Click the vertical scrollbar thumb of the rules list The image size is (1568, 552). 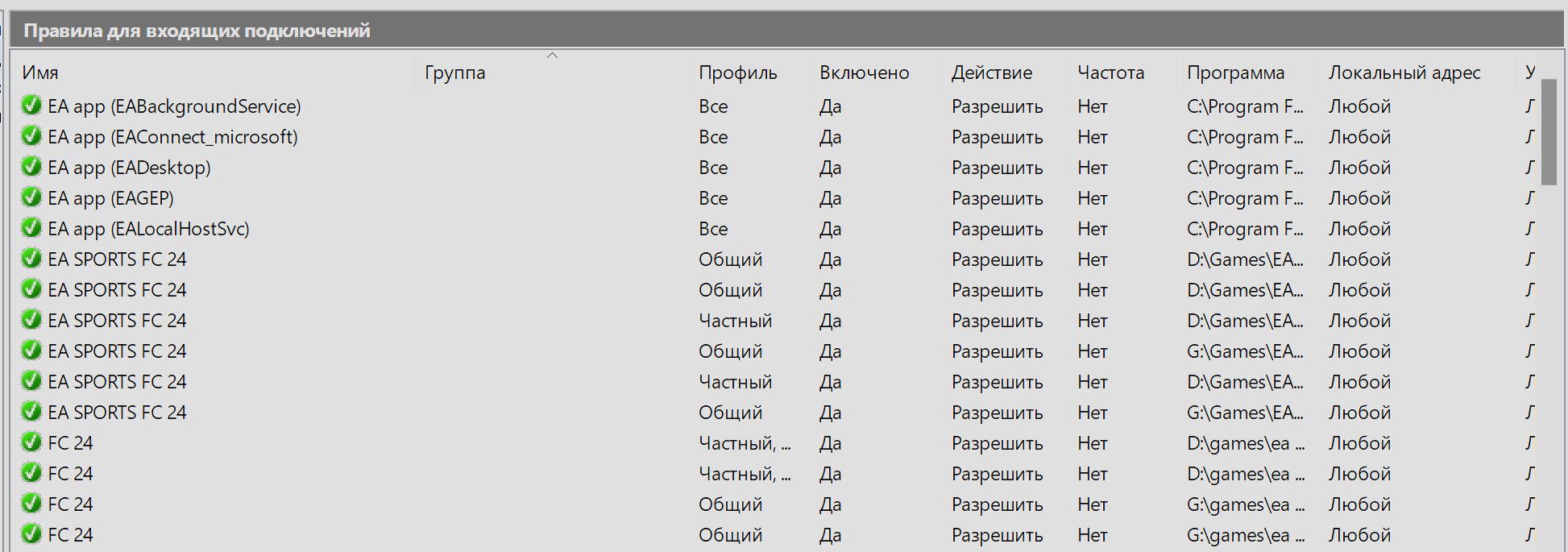pyautogui.click(x=1549, y=132)
